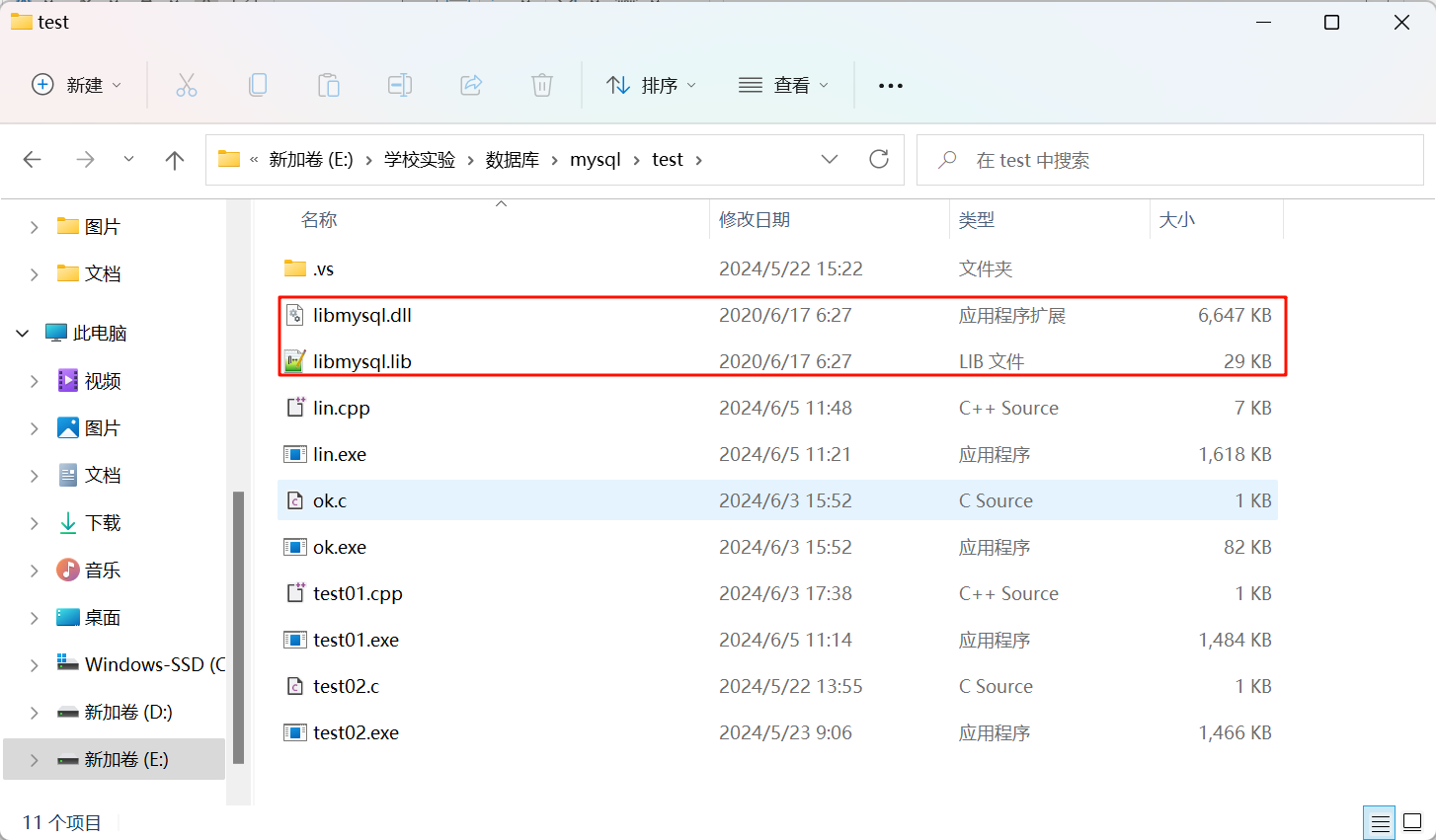The height and width of the screenshot is (840, 1436).
Task: Go back with the left arrow
Action: [x=33, y=160]
